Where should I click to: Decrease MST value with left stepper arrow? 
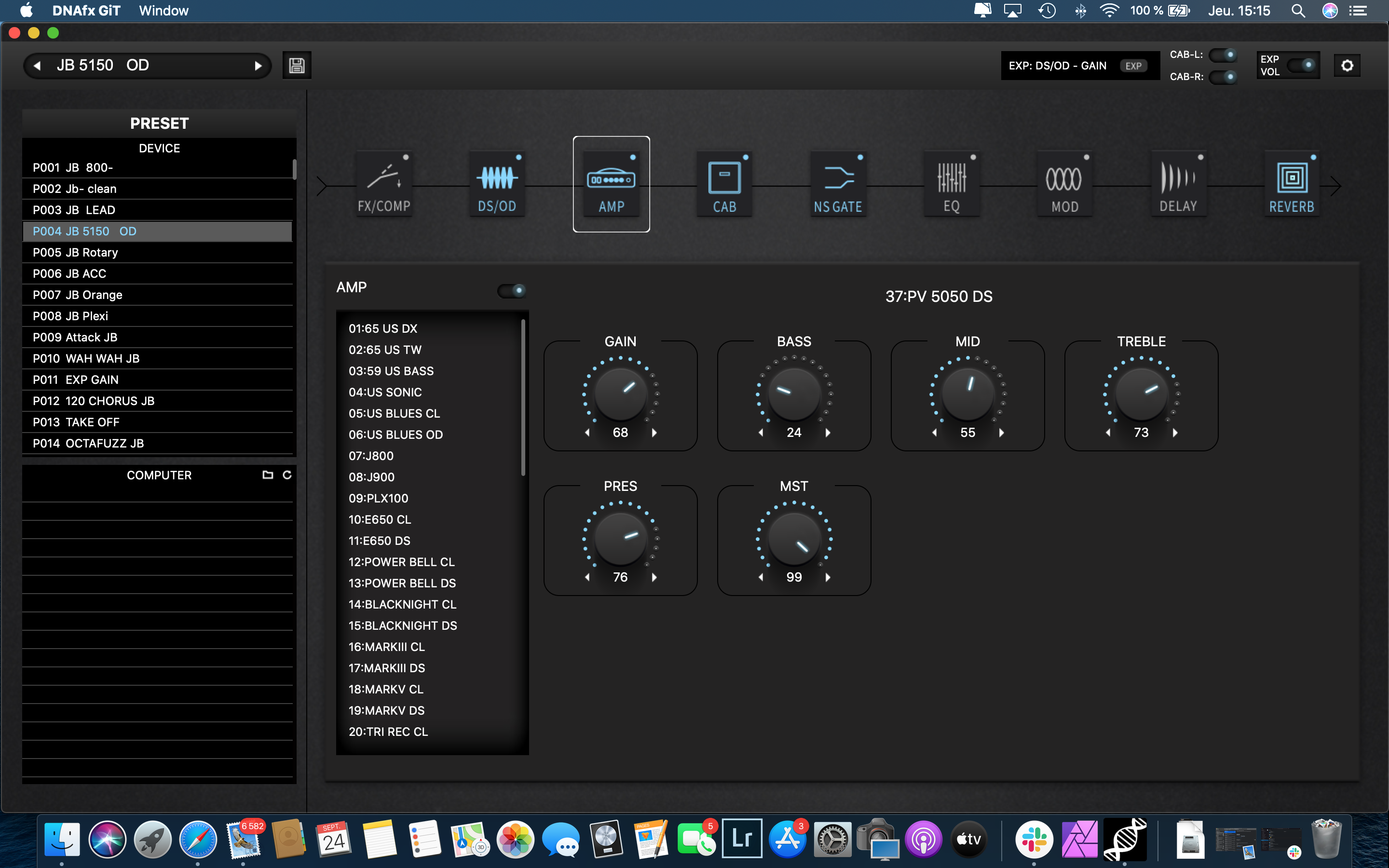click(x=761, y=578)
